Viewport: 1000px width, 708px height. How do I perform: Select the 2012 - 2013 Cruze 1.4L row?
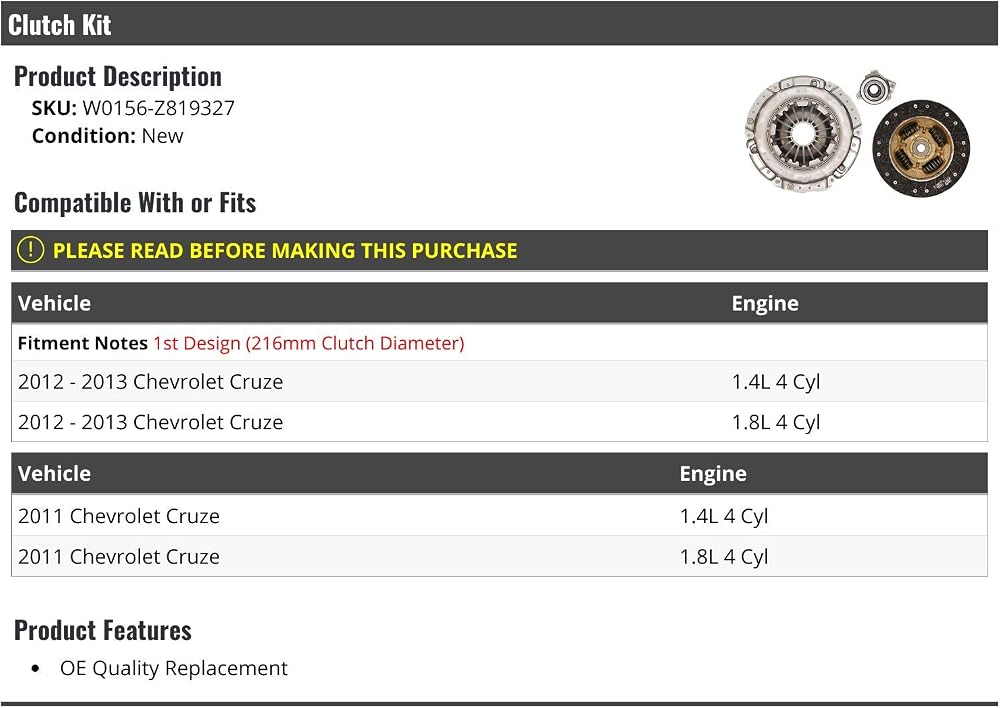point(499,381)
